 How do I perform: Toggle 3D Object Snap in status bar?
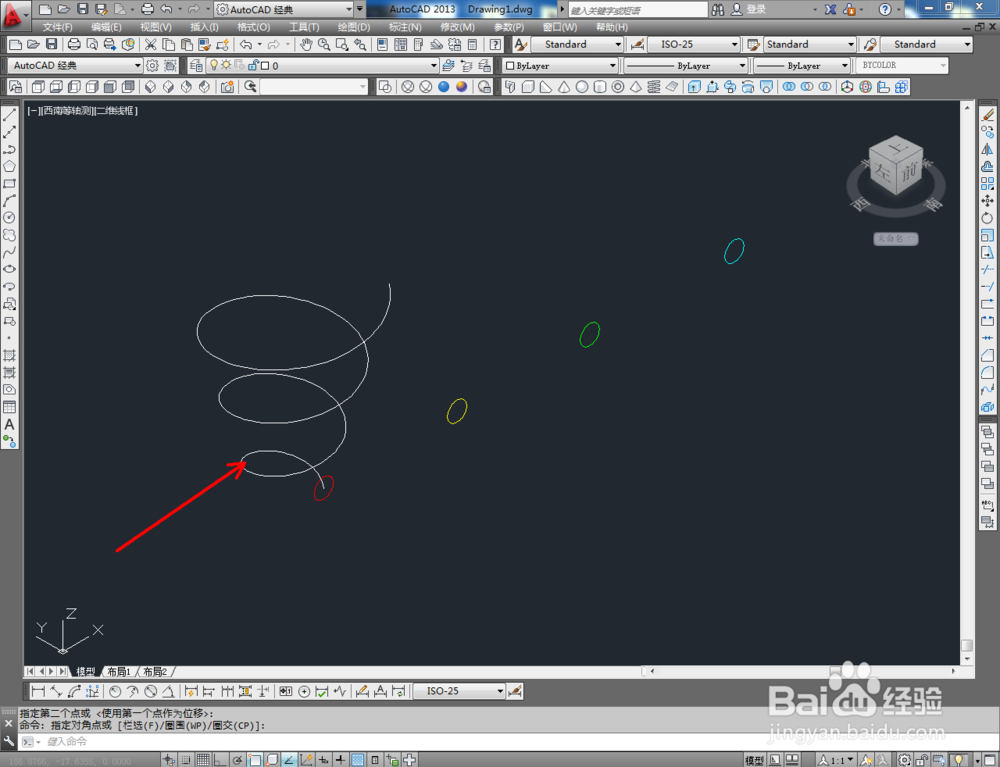click(272, 760)
